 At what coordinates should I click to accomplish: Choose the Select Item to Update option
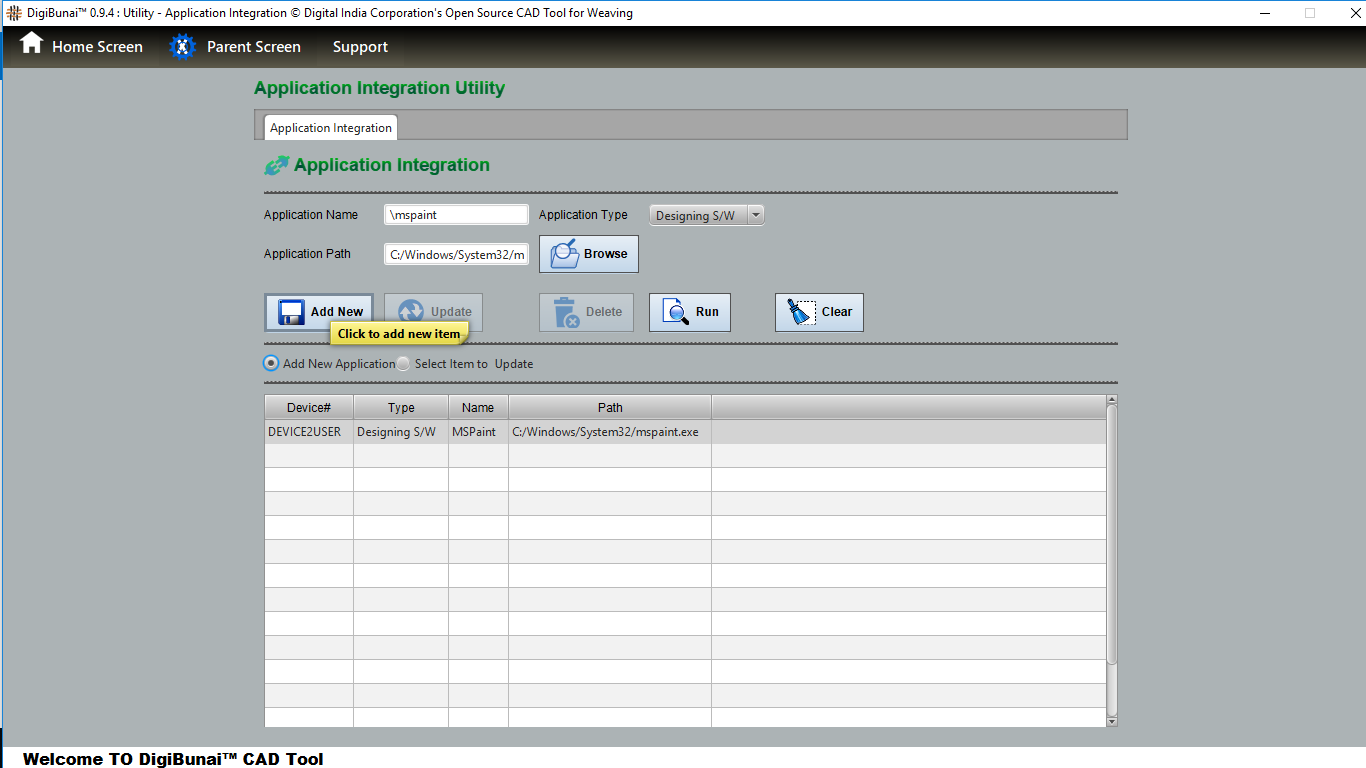click(x=403, y=364)
